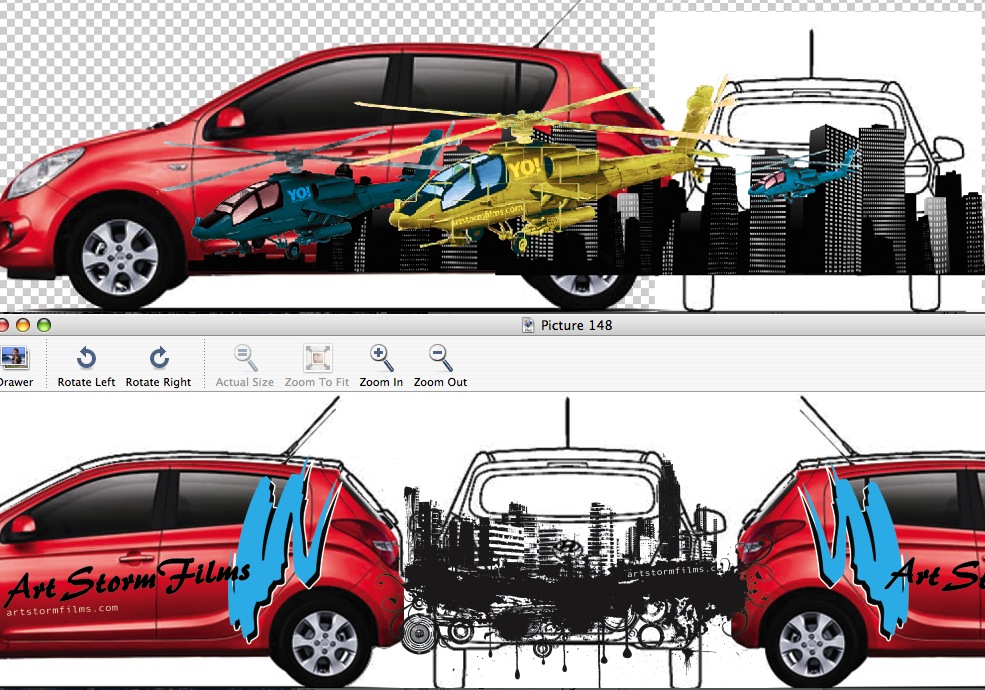Hit the Zoom Out magnifier
The width and height of the screenshot is (985, 690).
440,359
